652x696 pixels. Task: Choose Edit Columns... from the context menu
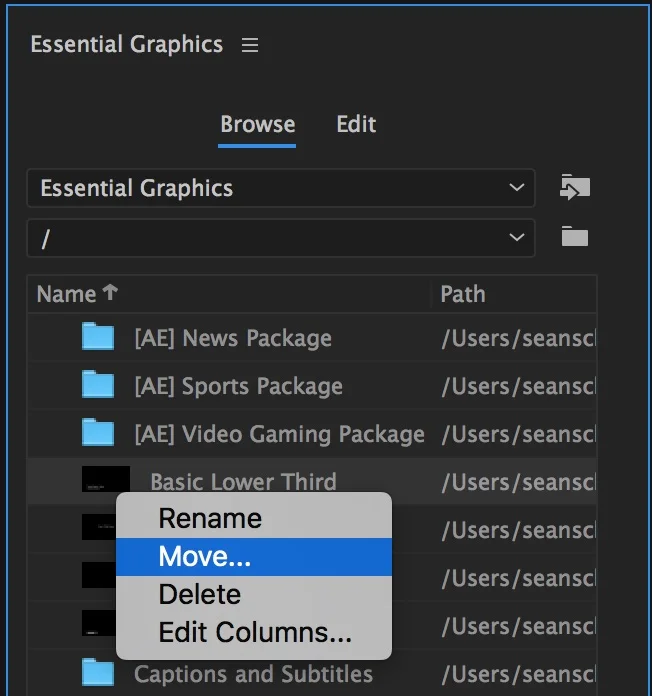pyautogui.click(x=254, y=632)
